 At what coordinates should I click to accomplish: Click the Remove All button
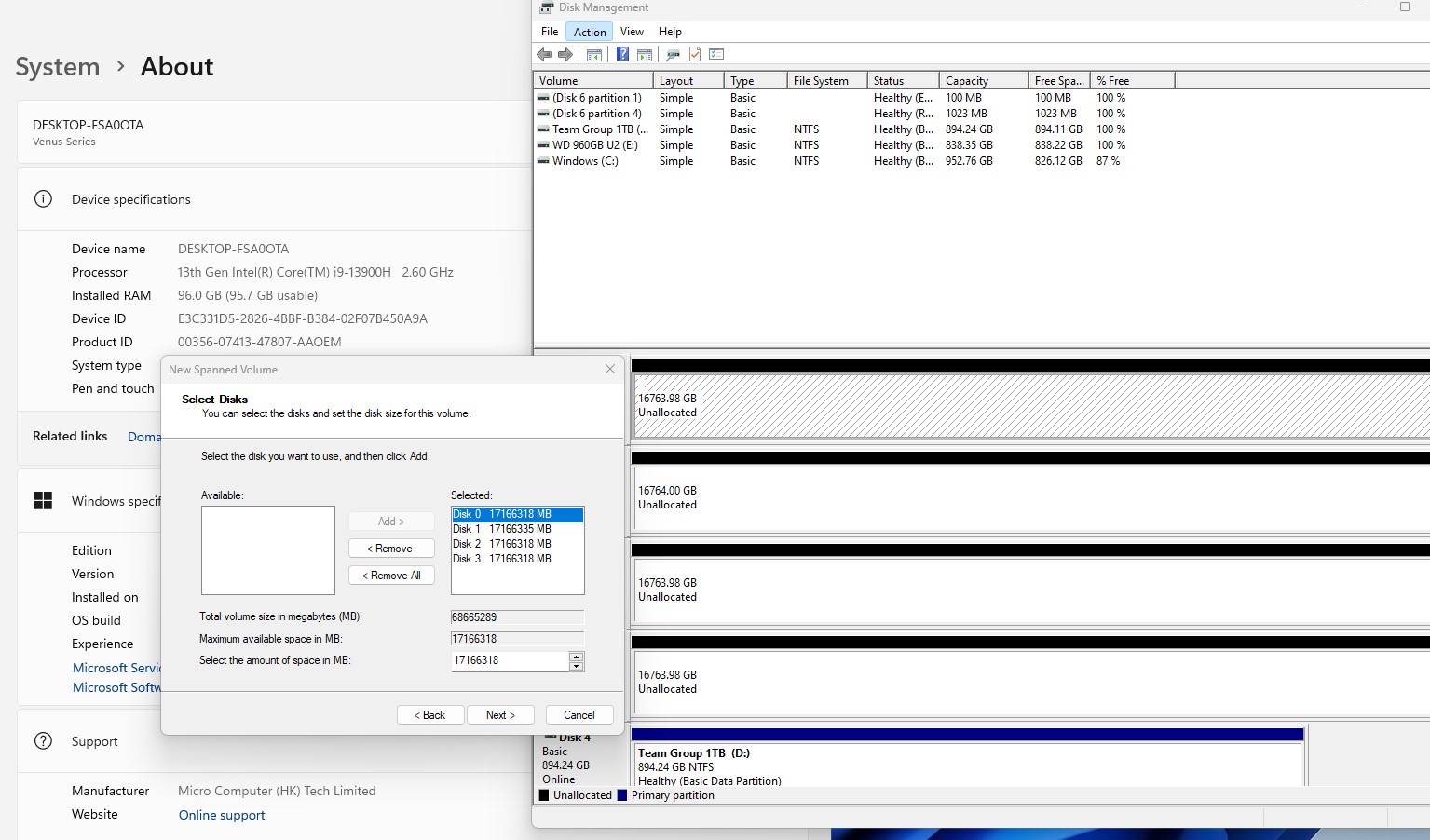pos(391,576)
